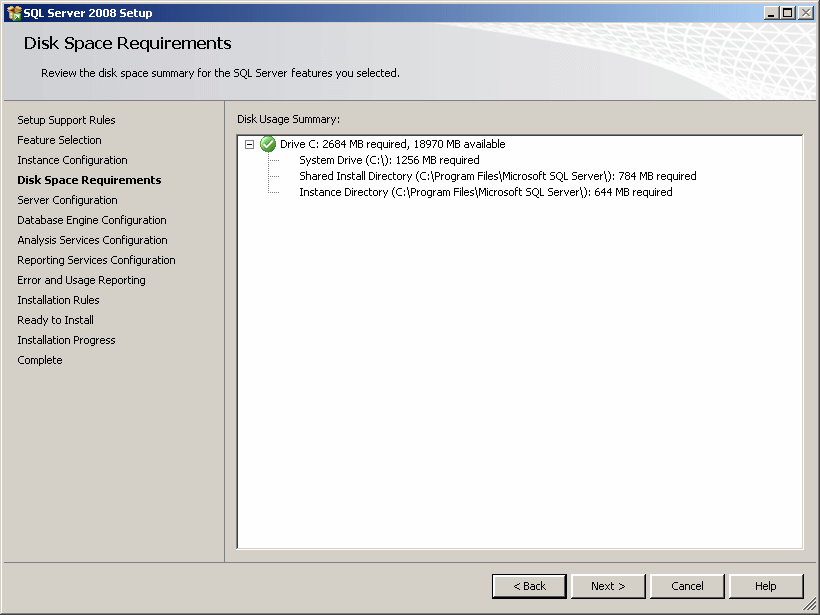This screenshot has height=615, width=820.
Task: Select Feature Selection step
Action: (x=59, y=140)
